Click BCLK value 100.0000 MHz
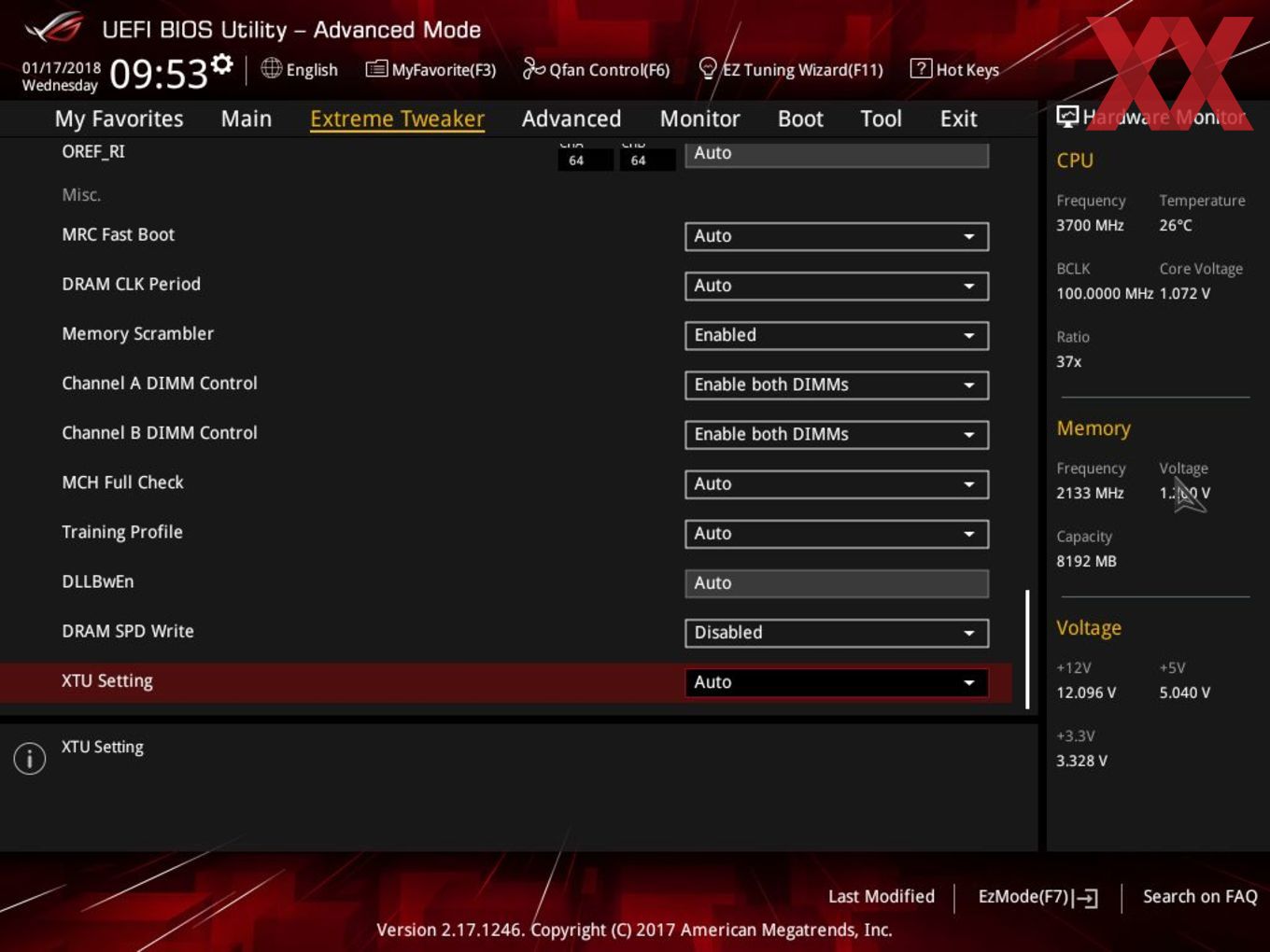 point(1105,293)
